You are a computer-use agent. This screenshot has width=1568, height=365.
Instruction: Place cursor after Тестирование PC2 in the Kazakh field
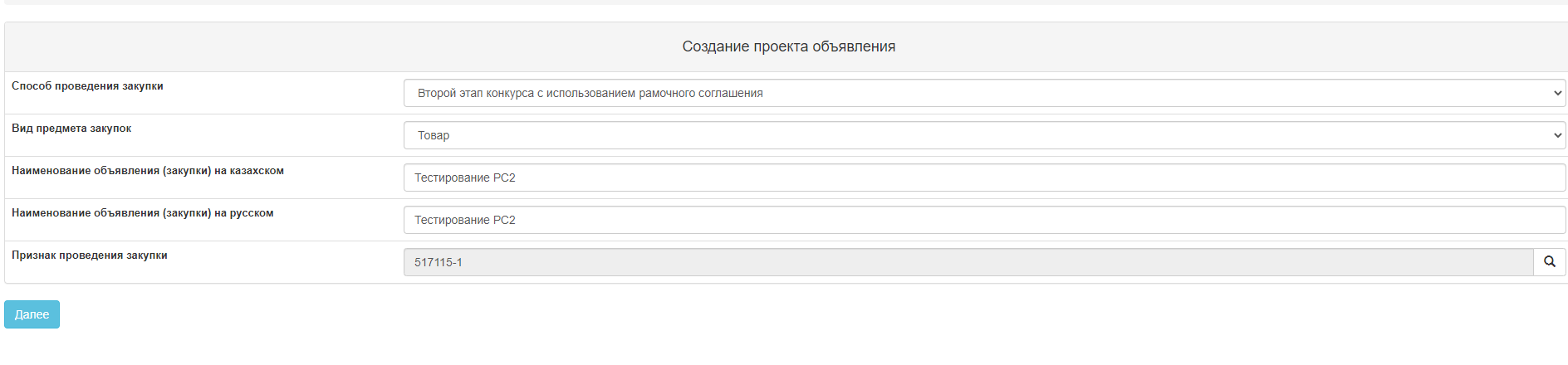517,178
